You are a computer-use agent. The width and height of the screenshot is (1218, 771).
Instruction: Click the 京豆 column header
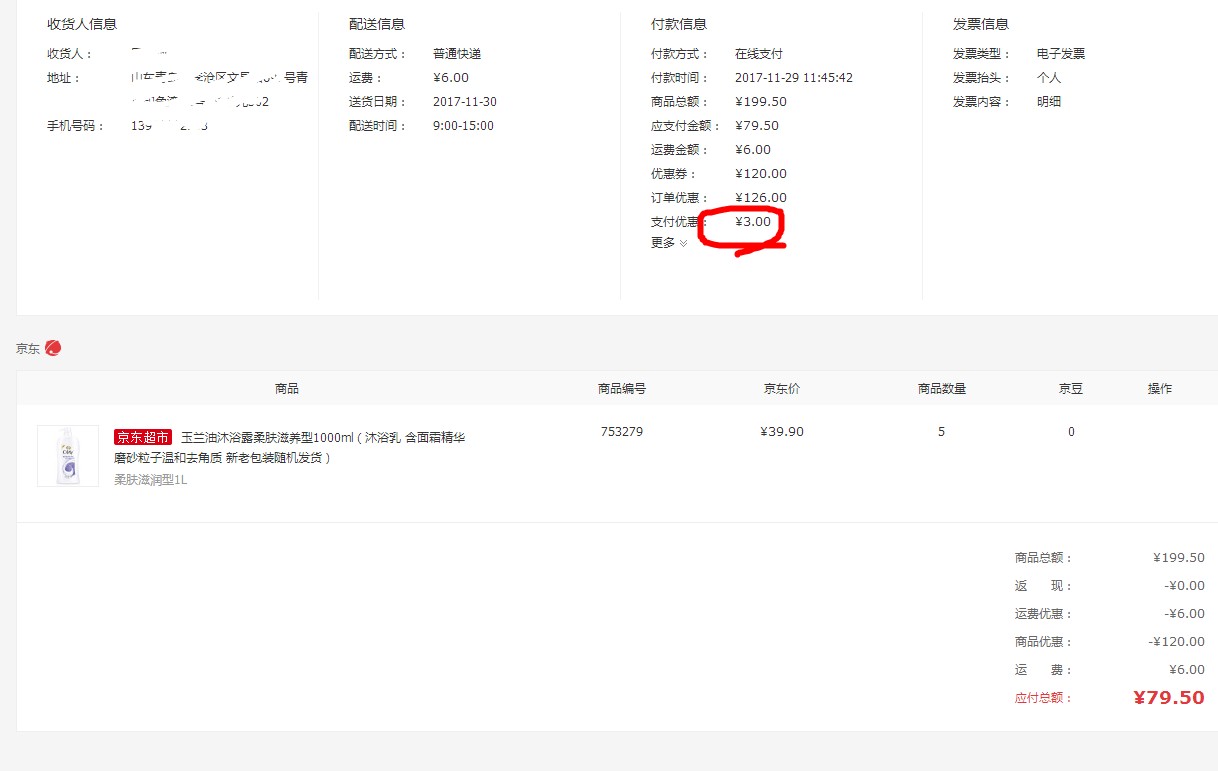(1071, 389)
